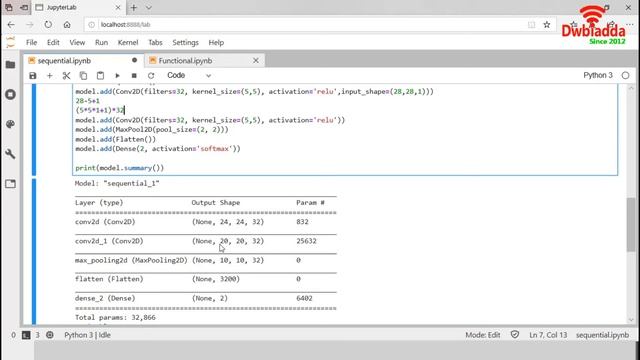Click the model.add(Flatten()) code line
Screen dimensions: 640x360
click(116, 139)
